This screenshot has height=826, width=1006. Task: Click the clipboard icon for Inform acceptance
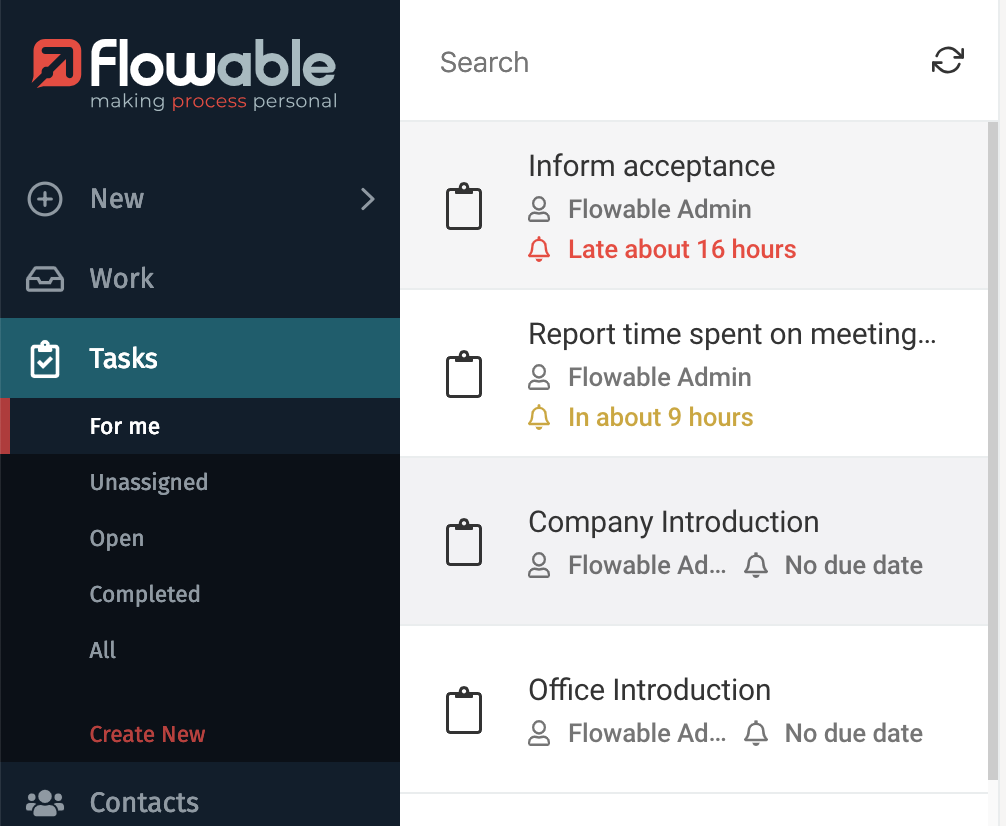pyautogui.click(x=463, y=208)
